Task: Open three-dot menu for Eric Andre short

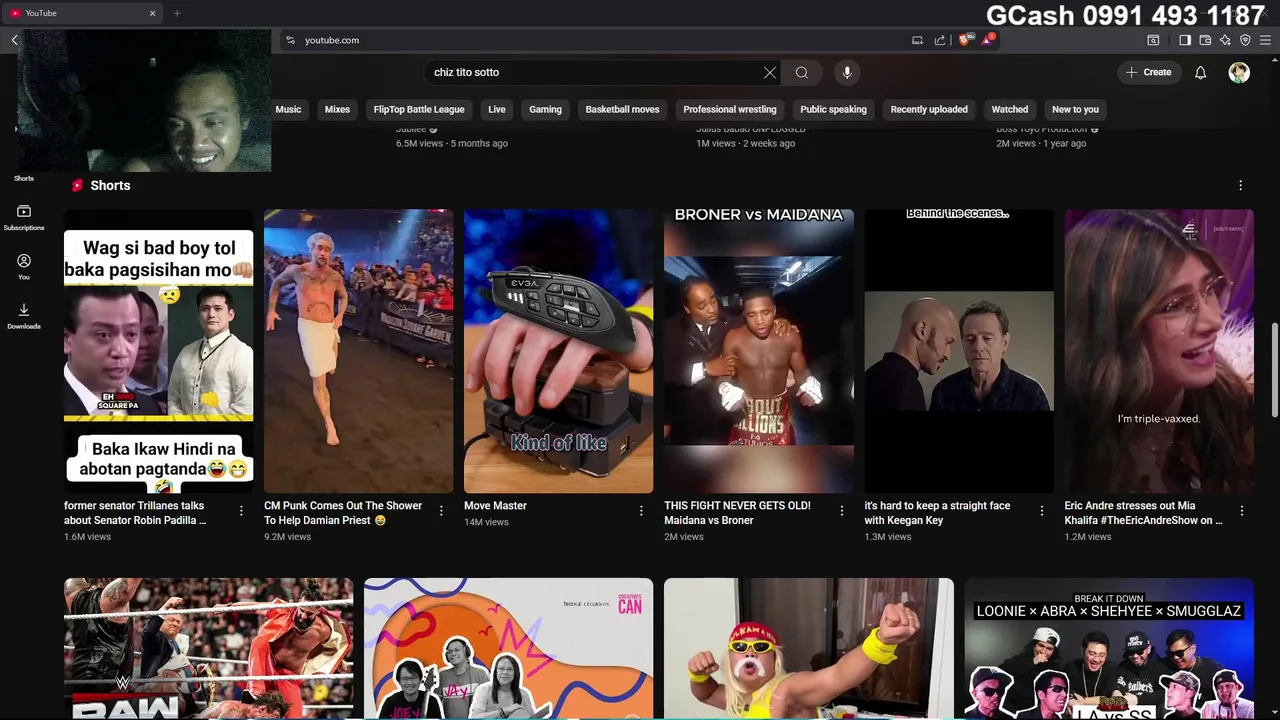Action: (1242, 511)
